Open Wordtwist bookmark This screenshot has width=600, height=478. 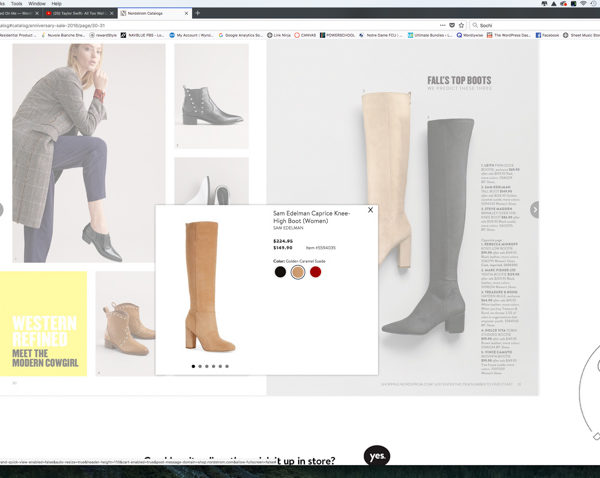(470, 35)
